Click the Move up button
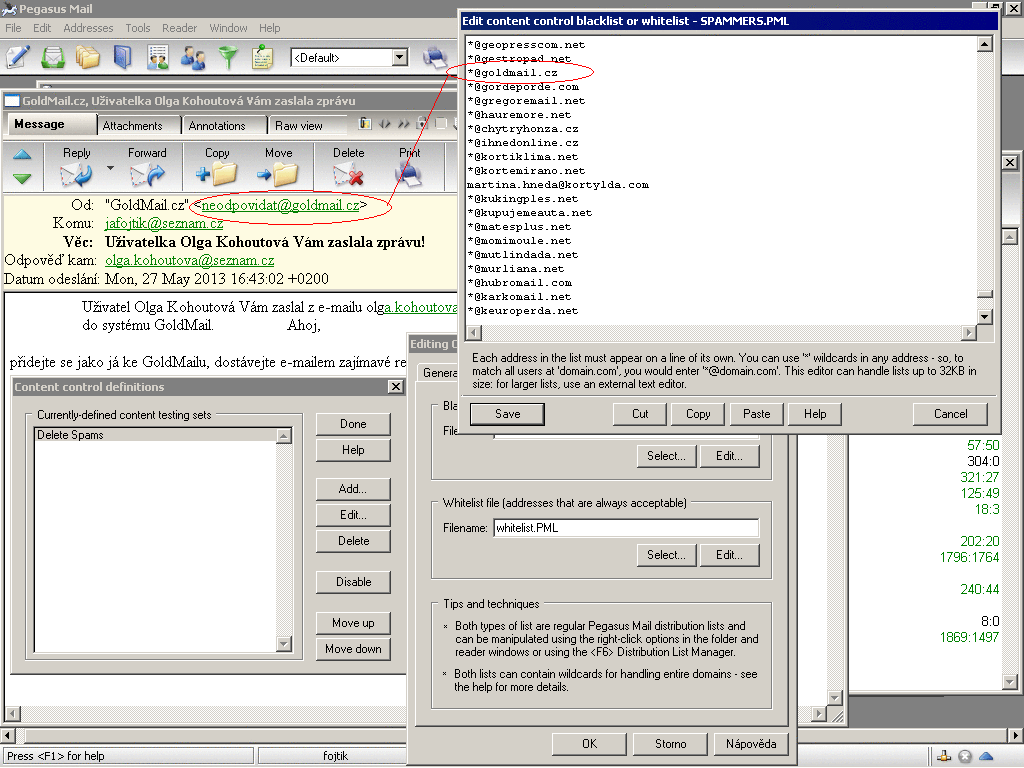Viewport: 1024px width, 768px height. [353, 623]
